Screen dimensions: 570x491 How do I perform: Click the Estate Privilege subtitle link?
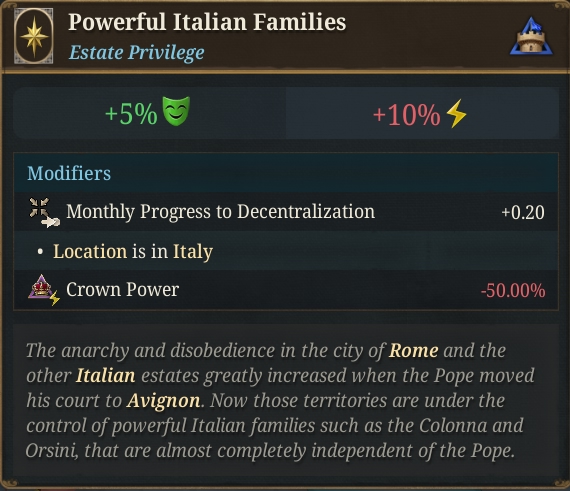[136, 52]
